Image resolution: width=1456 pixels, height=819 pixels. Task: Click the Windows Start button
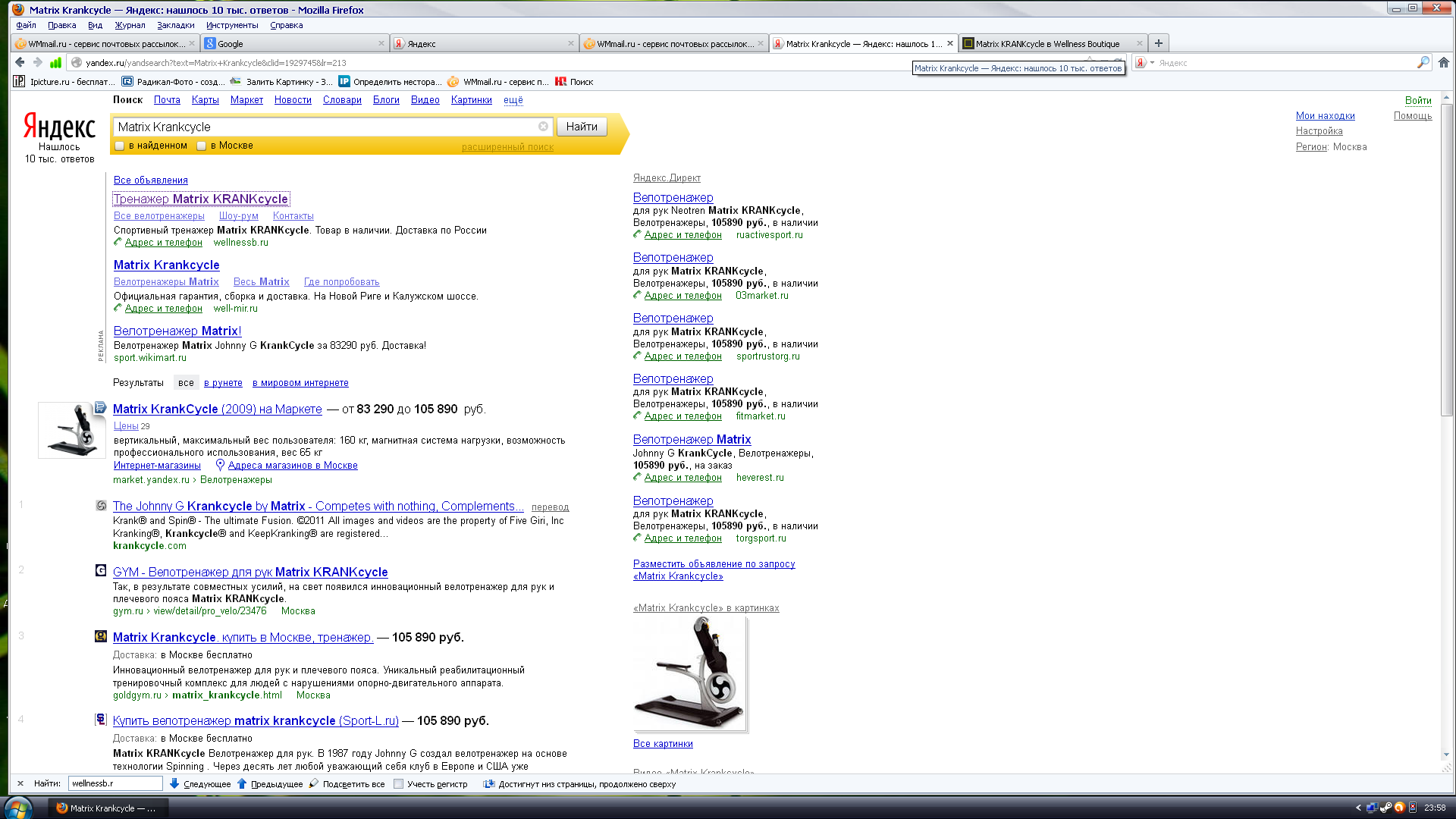coord(18,808)
